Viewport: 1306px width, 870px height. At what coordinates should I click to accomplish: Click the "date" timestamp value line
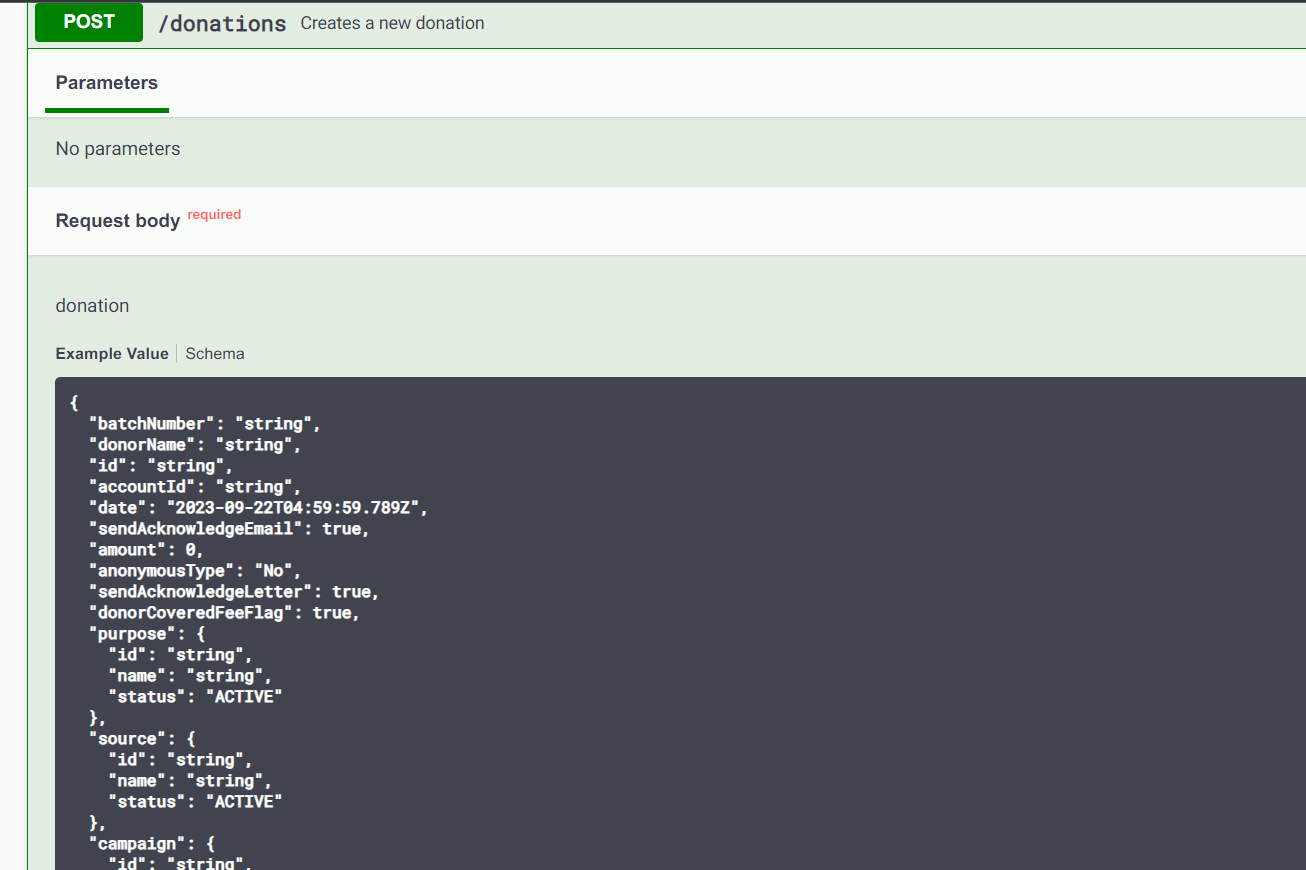click(259, 508)
